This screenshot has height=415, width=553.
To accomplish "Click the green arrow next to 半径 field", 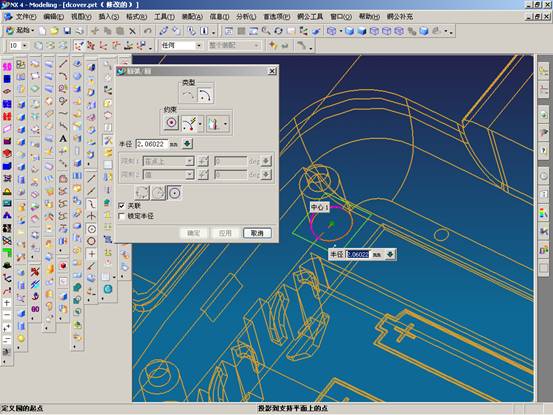I will pos(187,144).
